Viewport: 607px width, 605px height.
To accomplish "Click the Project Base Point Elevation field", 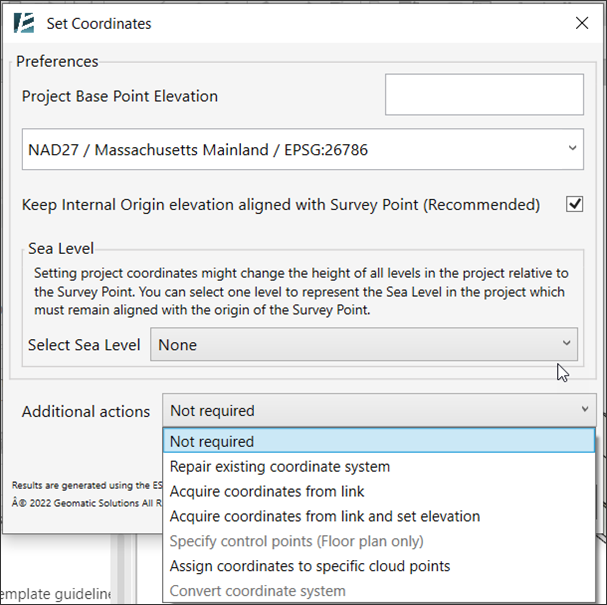I will [x=484, y=94].
